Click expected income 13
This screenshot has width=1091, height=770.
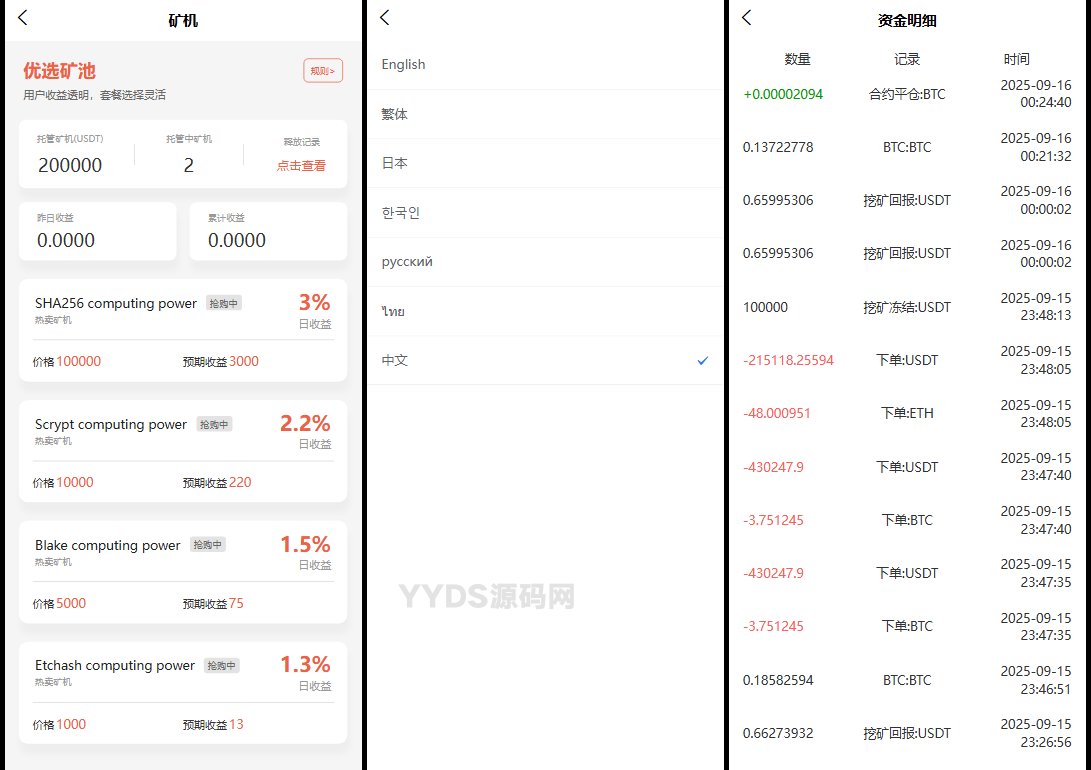[237, 725]
